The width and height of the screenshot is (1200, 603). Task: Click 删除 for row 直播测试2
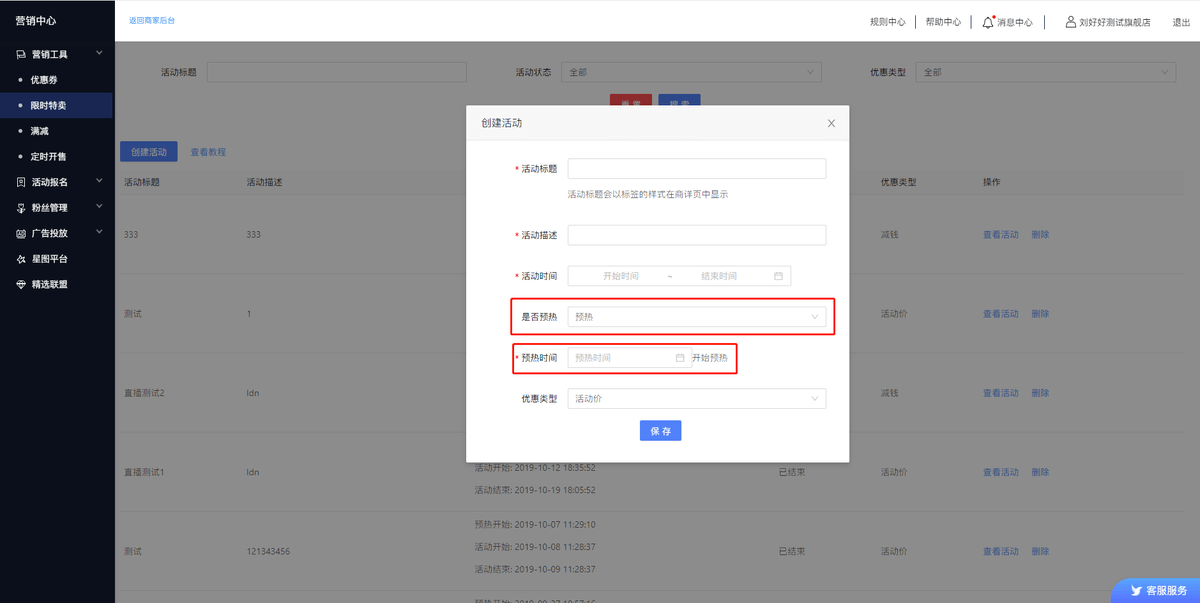(1040, 393)
